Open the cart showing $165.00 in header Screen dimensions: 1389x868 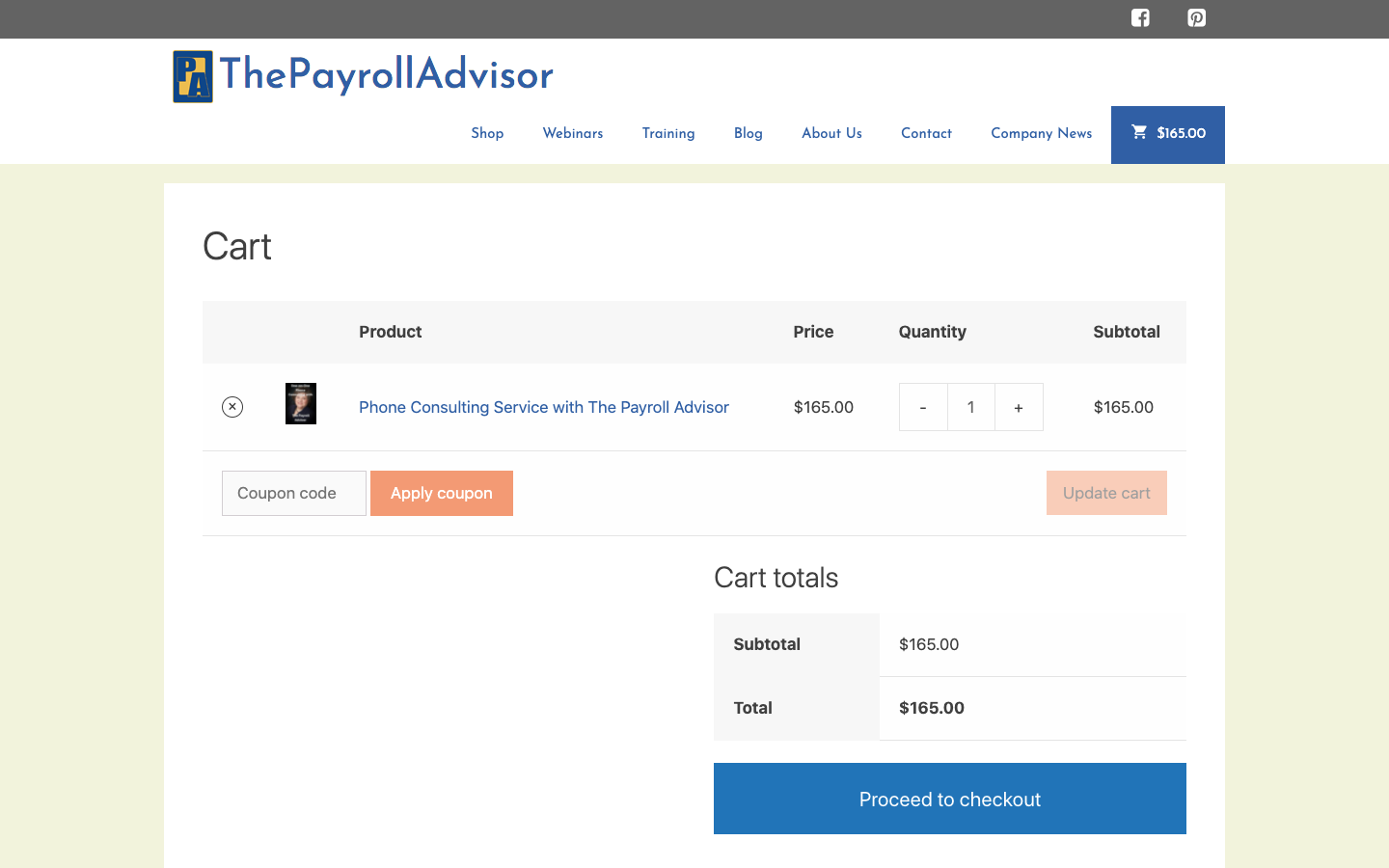(1168, 134)
